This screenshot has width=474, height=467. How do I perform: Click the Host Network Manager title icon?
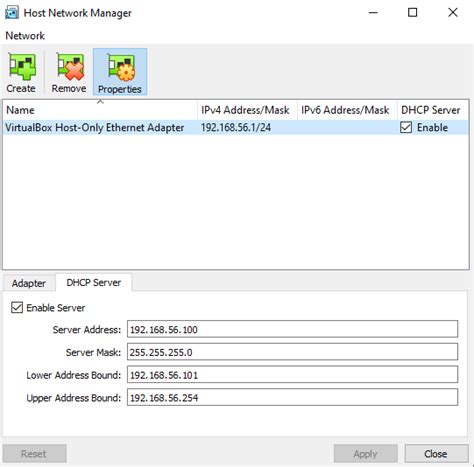point(12,13)
